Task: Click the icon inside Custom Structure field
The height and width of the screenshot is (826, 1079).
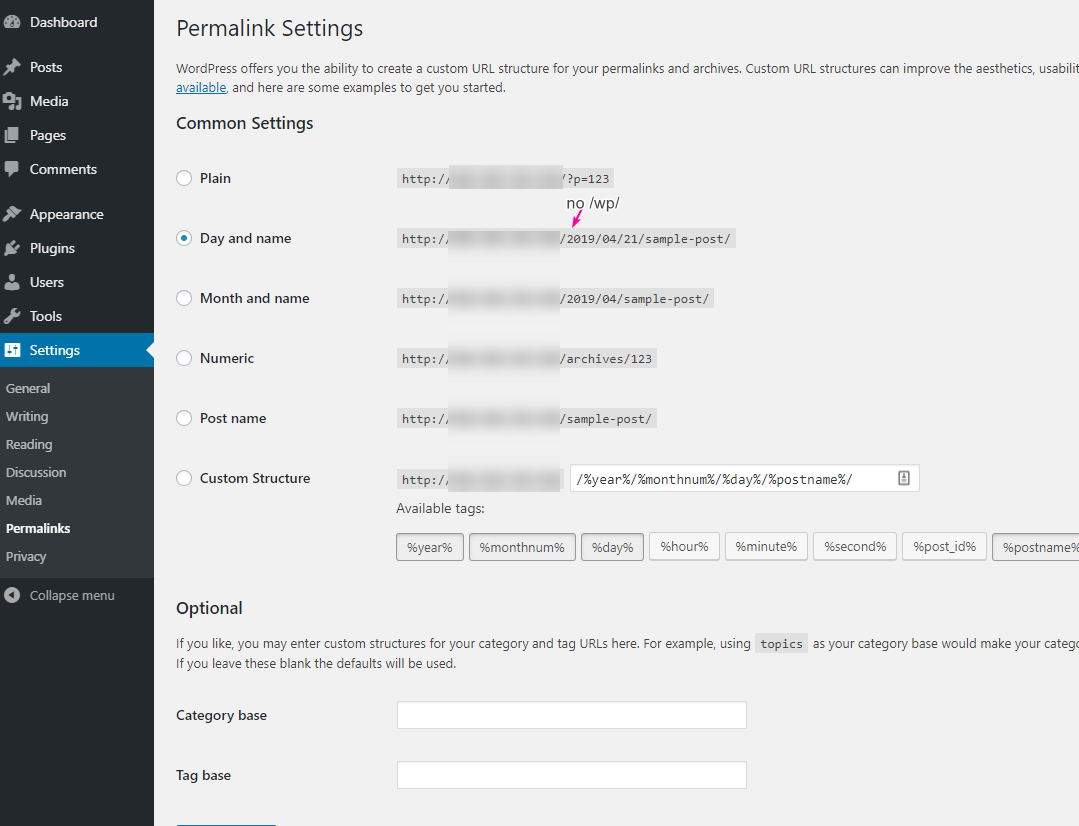Action: [x=904, y=478]
